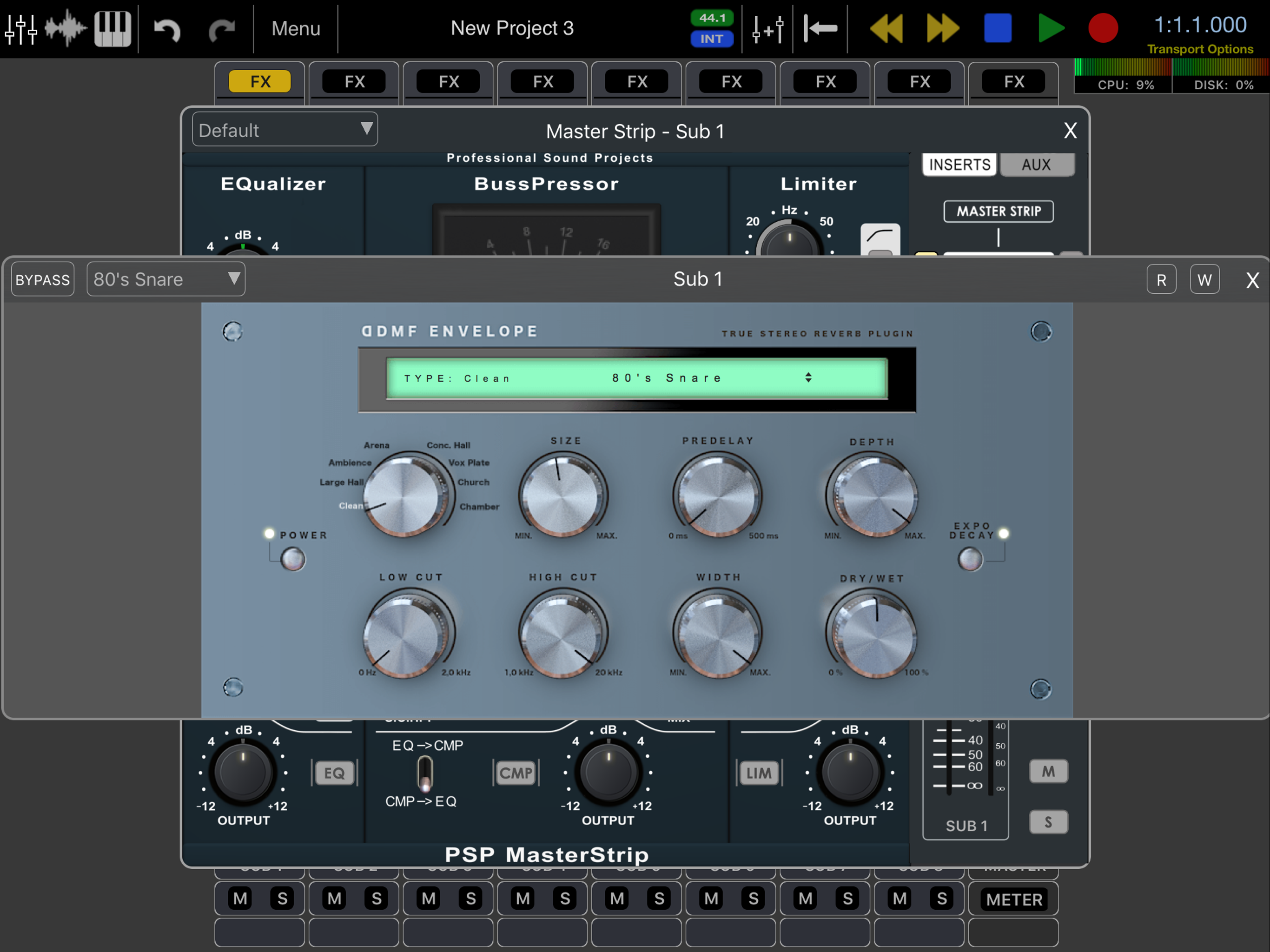Open the 80's Snare preset dropdown
This screenshot has width=1270, height=952.
tap(166, 280)
